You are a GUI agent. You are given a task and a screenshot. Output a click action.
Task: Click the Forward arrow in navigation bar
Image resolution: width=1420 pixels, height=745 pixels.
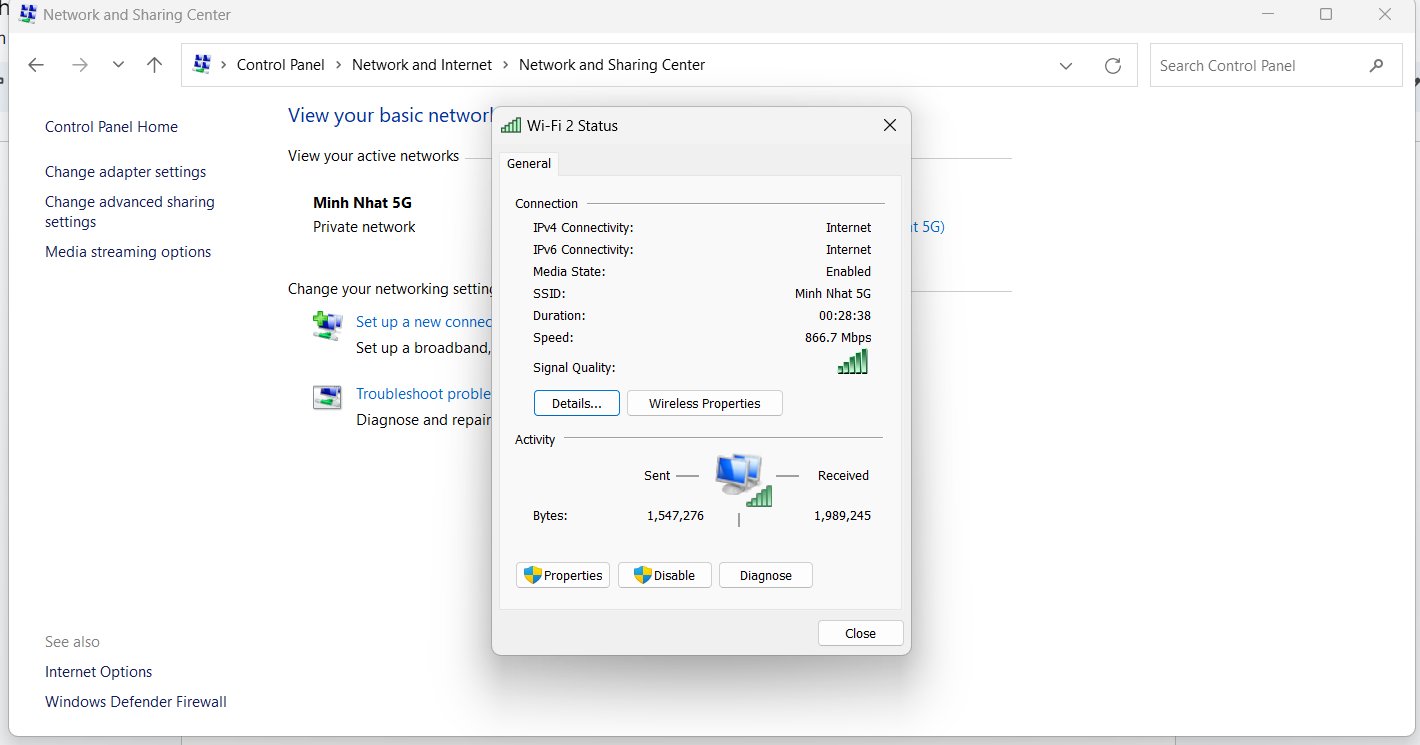(80, 65)
